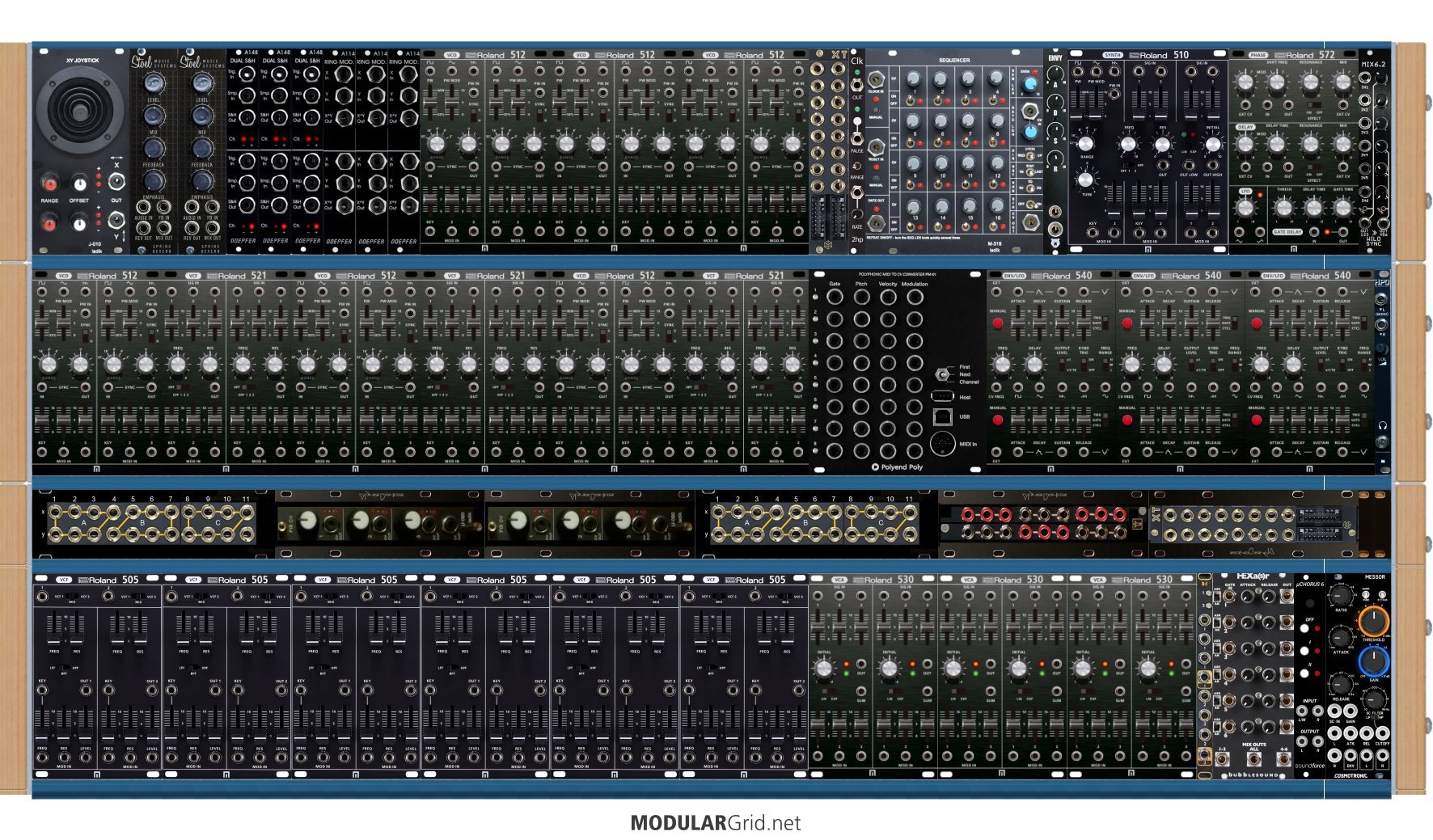Image resolution: width=1433 pixels, height=840 pixels.
Task: Click the MIX6.2 module label
Action: point(1373,64)
